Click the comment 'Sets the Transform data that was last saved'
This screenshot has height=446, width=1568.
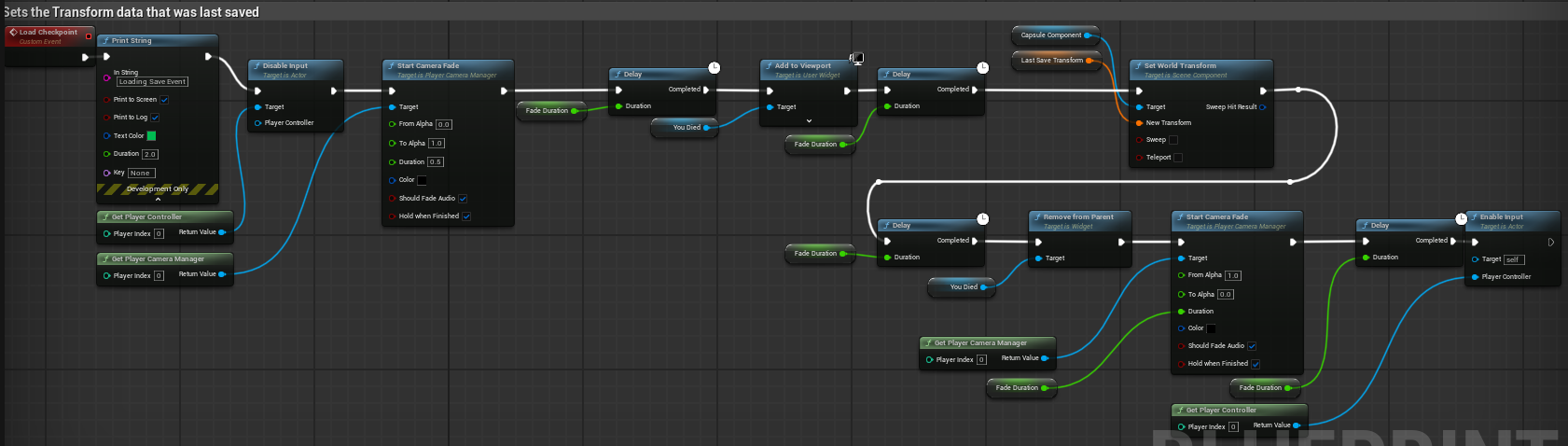pos(132,12)
